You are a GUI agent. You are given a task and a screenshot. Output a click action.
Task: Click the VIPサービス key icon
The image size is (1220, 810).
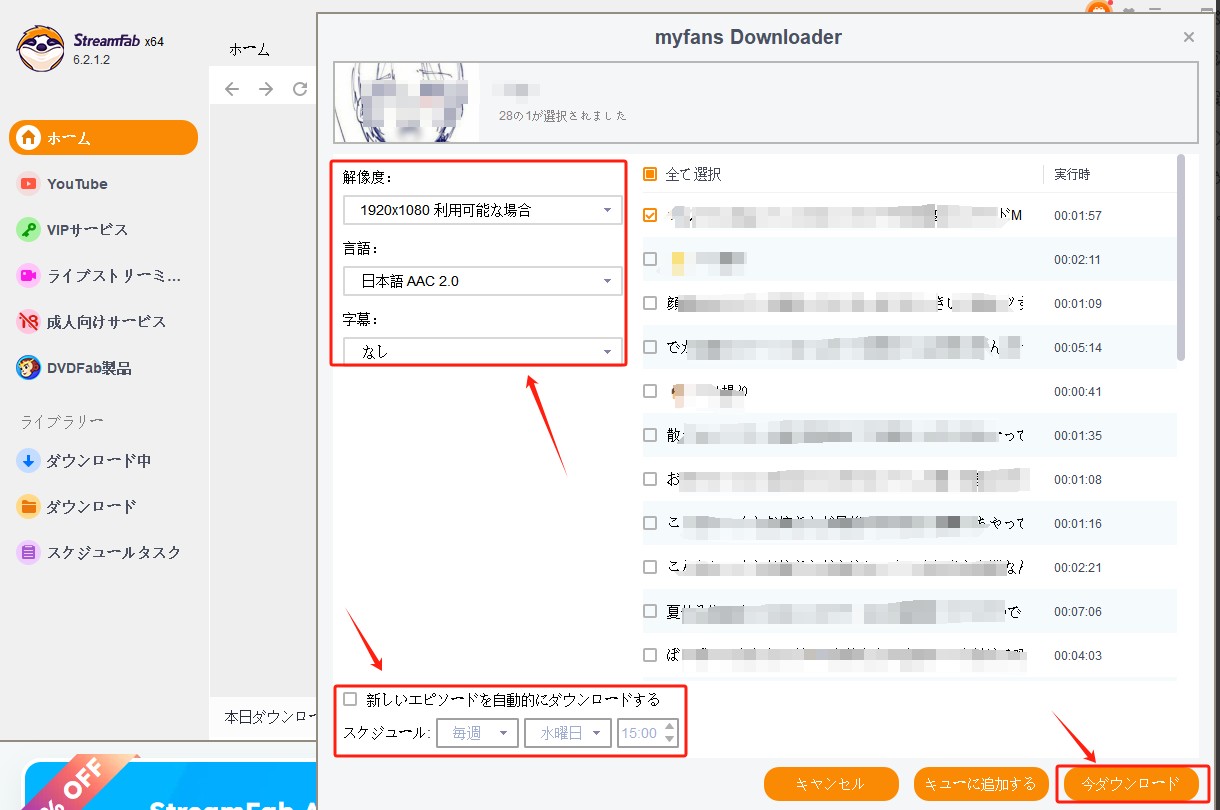[x=28, y=230]
